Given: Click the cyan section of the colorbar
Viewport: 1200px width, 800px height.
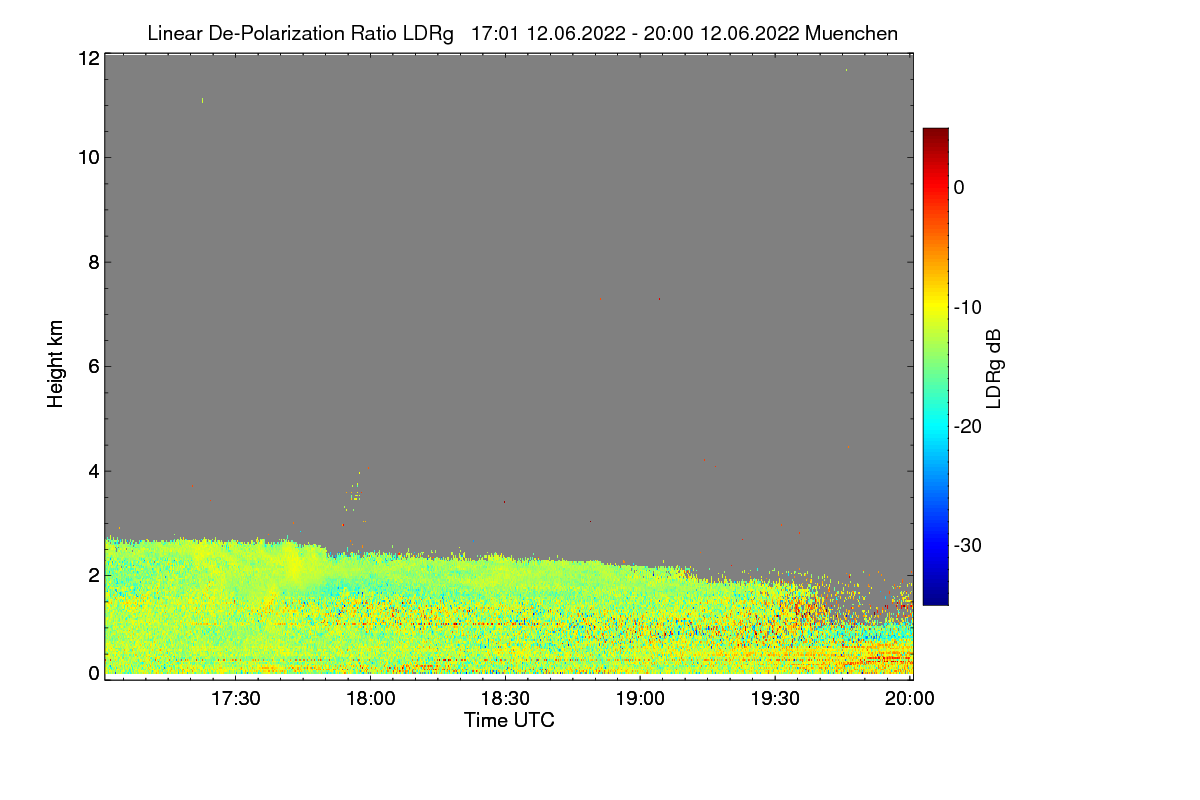Looking at the screenshot, I should (x=935, y=426).
